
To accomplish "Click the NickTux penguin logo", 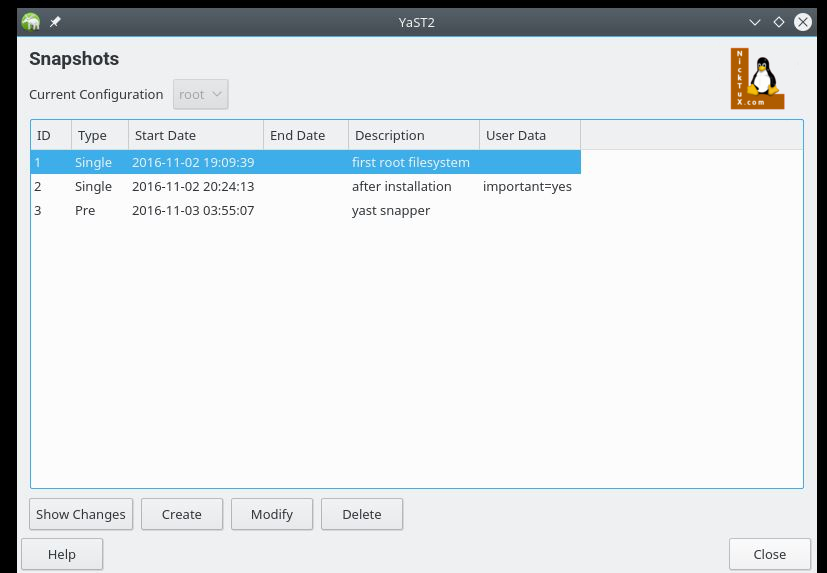I will click(x=757, y=79).
